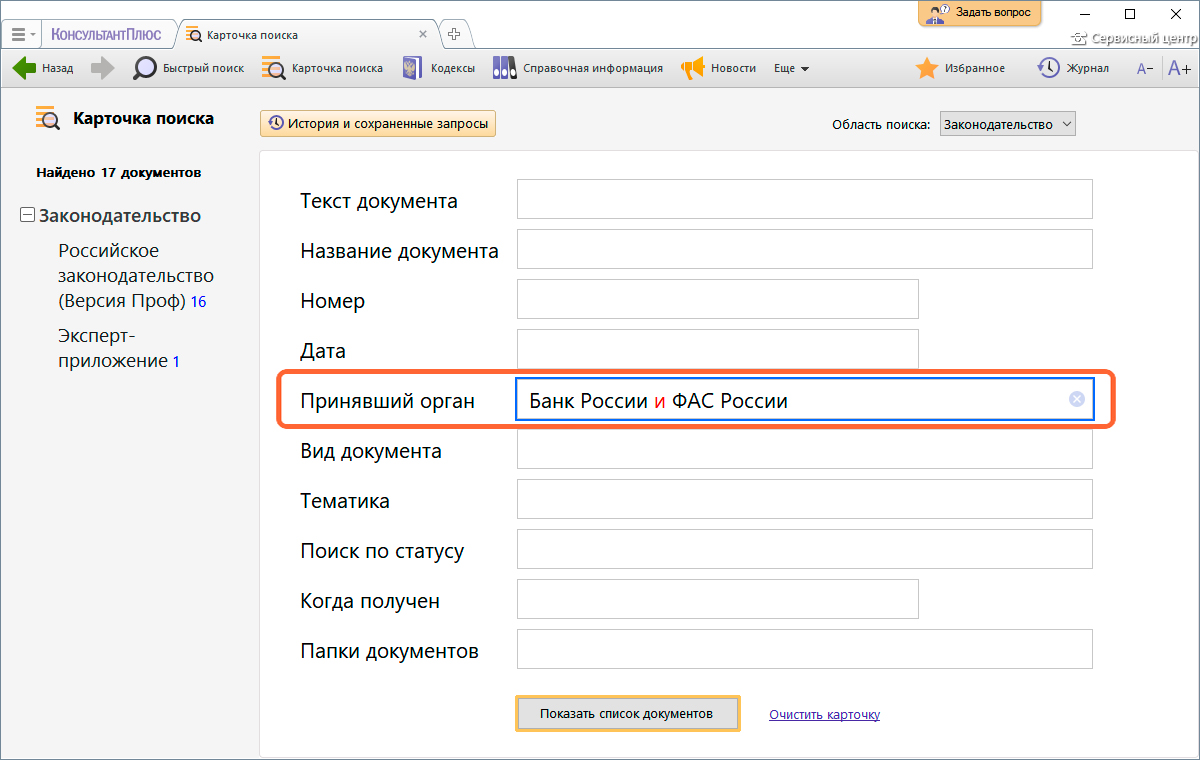Viewport: 1200px width, 760px height.
Task: Open the Область поиска dropdown
Action: click(x=1007, y=124)
